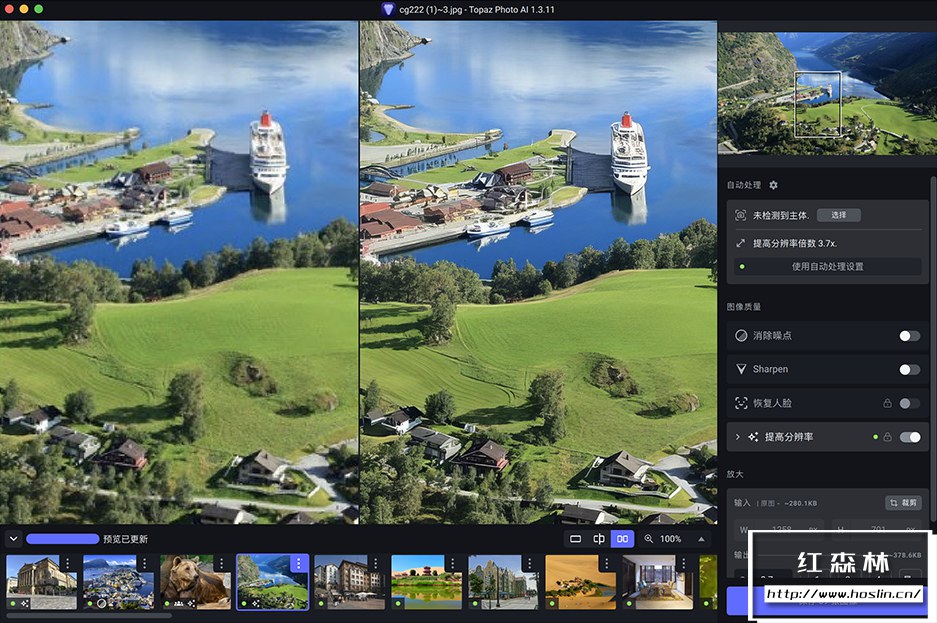
Task: Click denoise badge on coastal town thumbnail
Action: (x=102, y=603)
